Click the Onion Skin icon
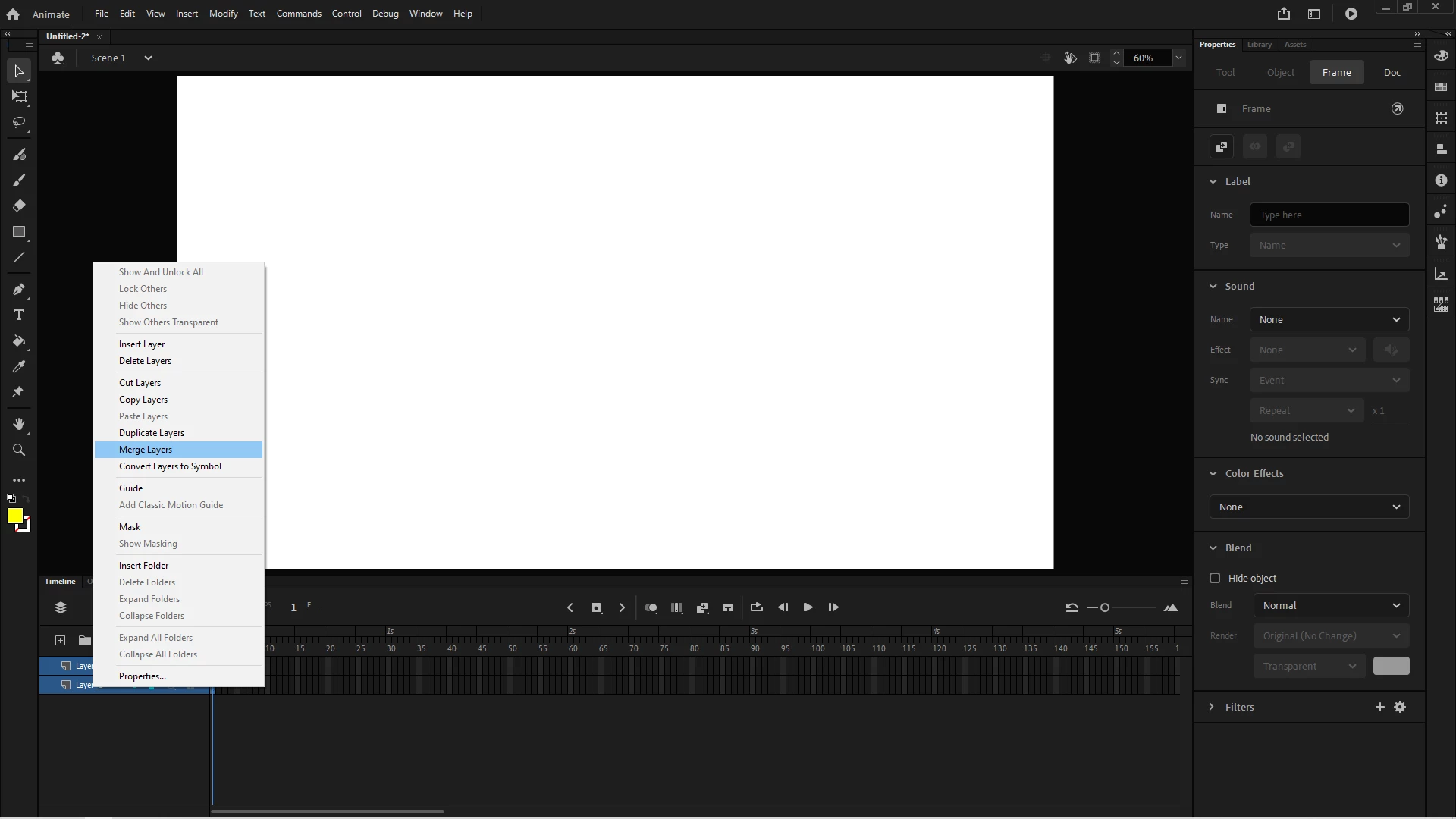Image resolution: width=1456 pixels, height=819 pixels. click(651, 607)
